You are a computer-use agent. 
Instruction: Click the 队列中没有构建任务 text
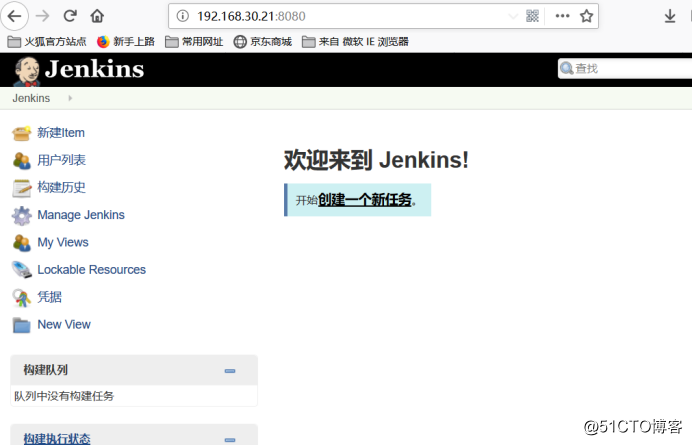click(64, 396)
